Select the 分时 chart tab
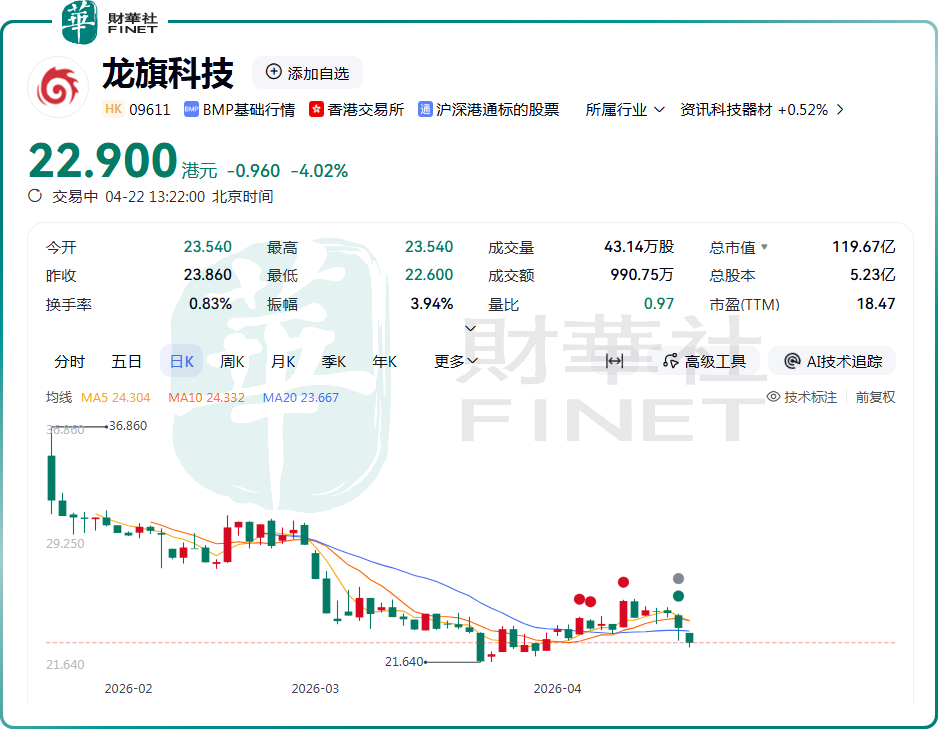The height and width of the screenshot is (749, 938). click(x=70, y=361)
